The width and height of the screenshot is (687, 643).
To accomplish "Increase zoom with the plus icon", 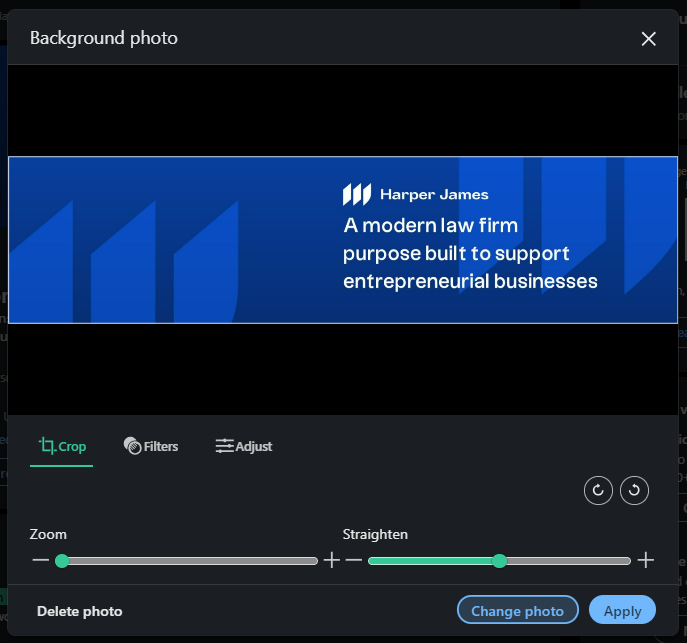I will pyautogui.click(x=332, y=560).
